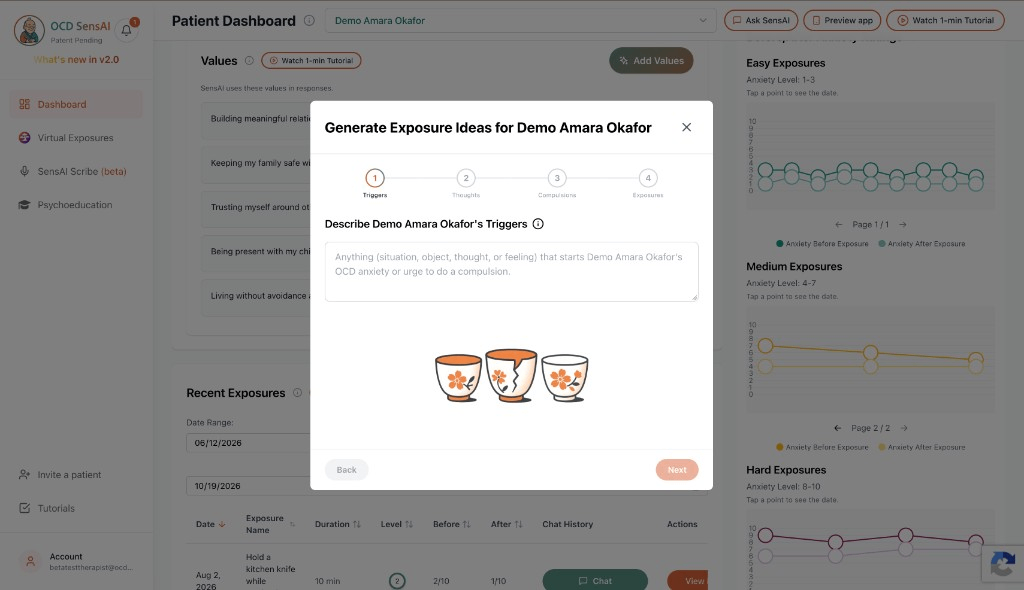
Task: Select step 3 Compulsions in wizard
Action: point(557,178)
